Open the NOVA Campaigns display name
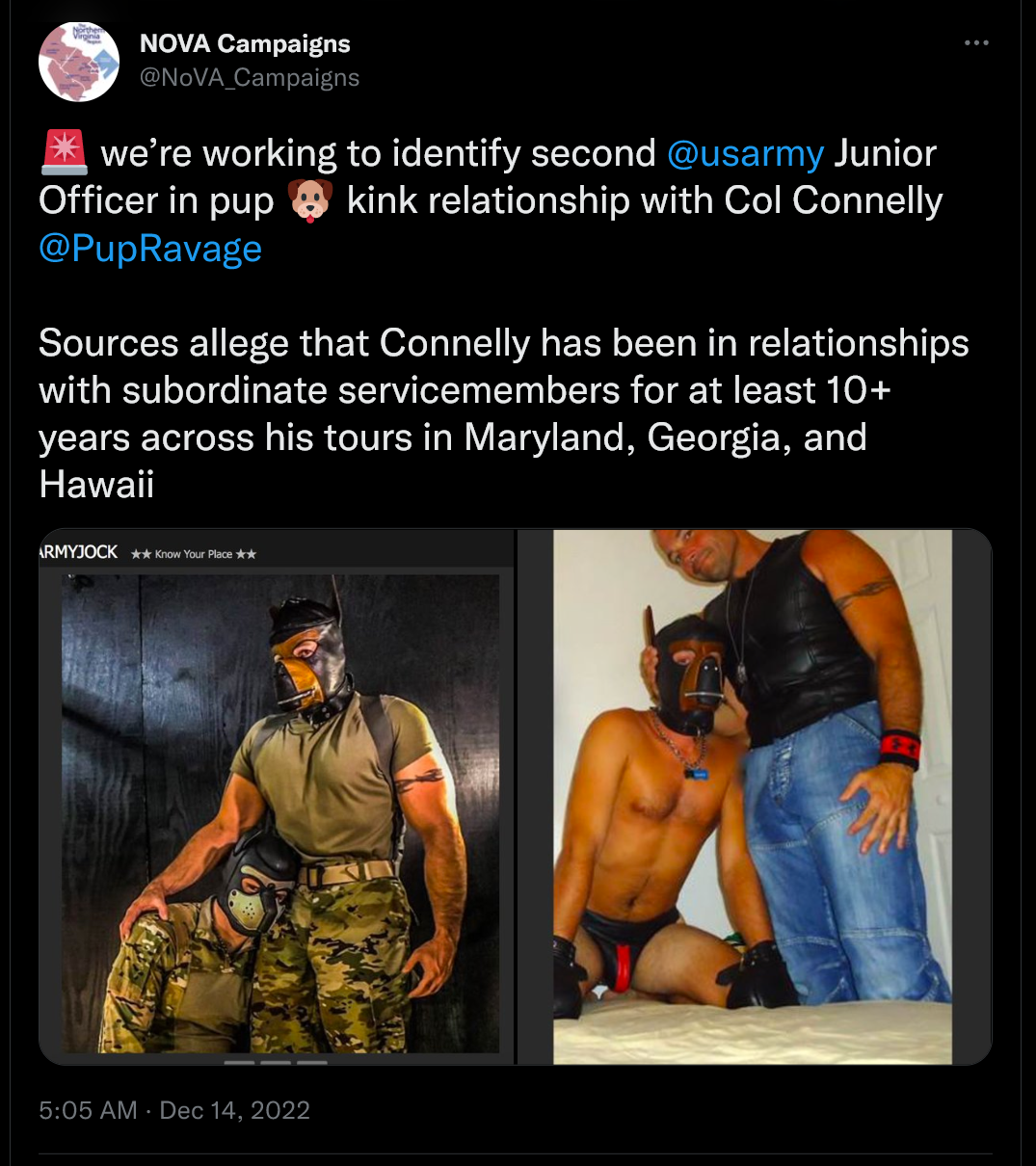The height and width of the screenshot is (1166, 1036). 245,43
